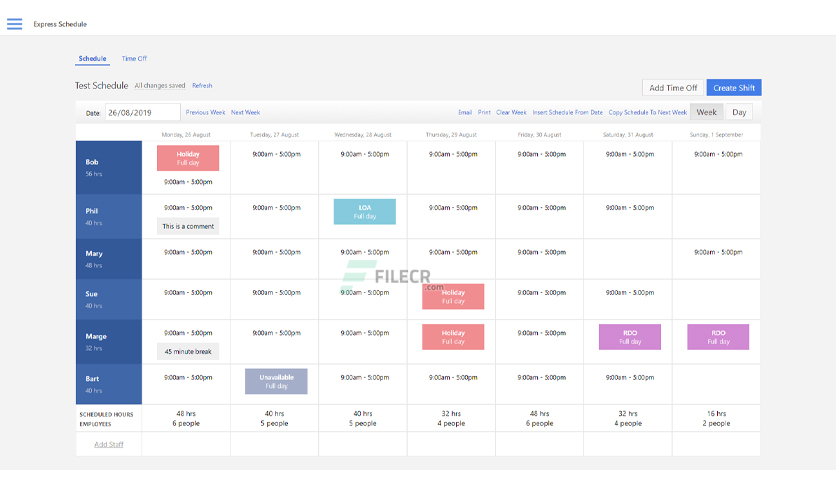Open Bob's Monday Holiday block
Image resolution: width=836 pixels, height=484 pixels.
pos(188,158)
